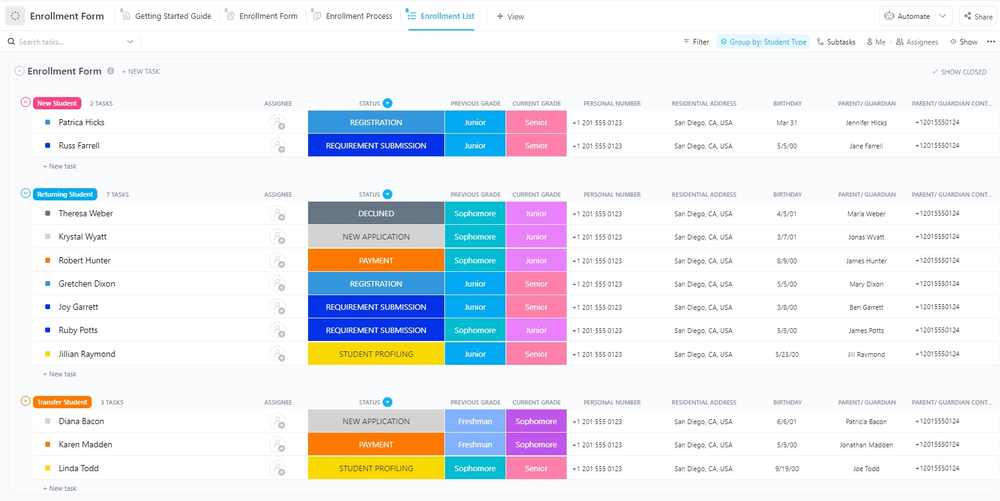Viewport: 1000px width, 501px height.
Task: Click the Me filter icon
Action: coord(868,42)
